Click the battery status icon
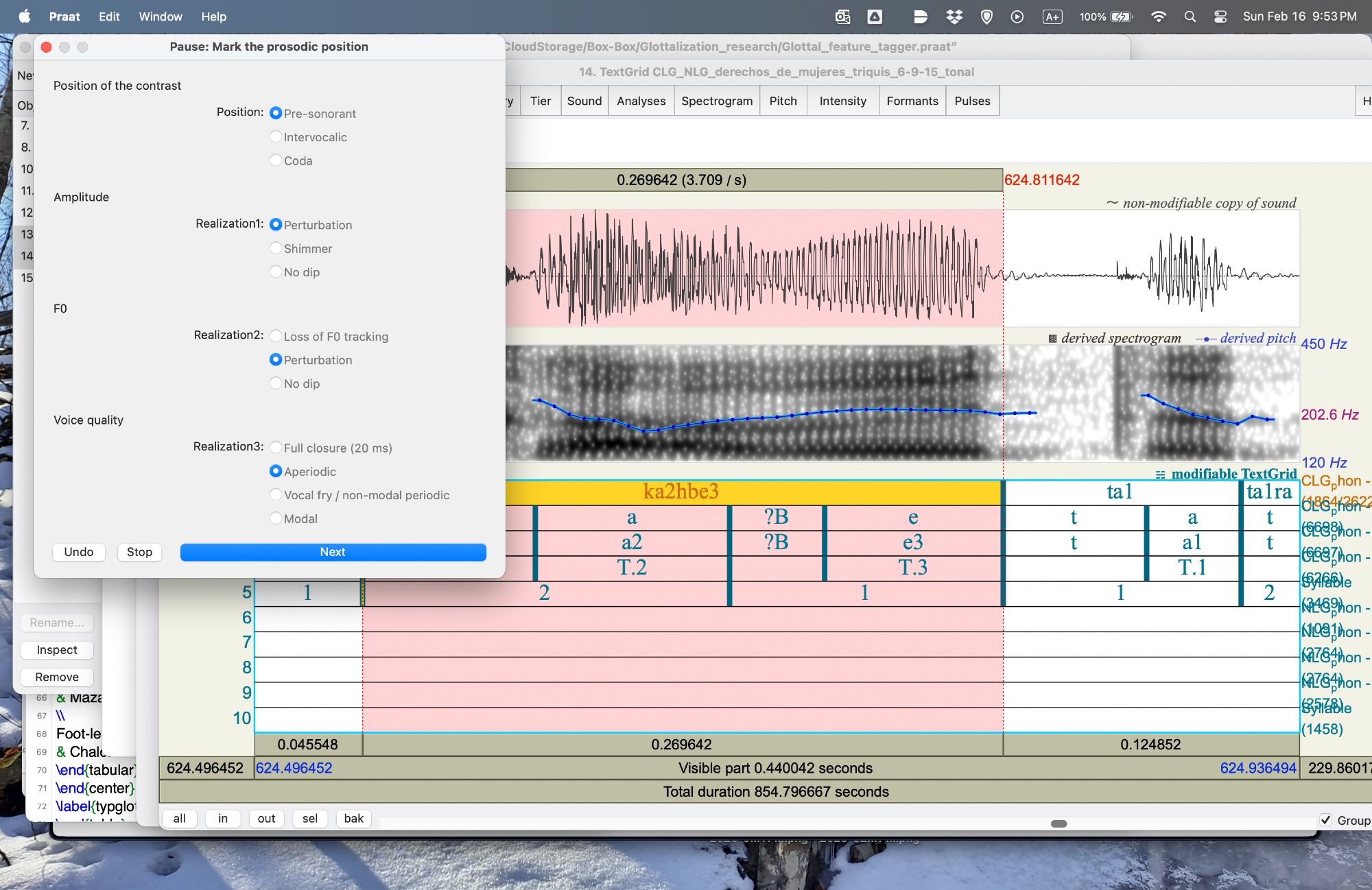Screen dimensions: 1372x890 pos(1121,16)
